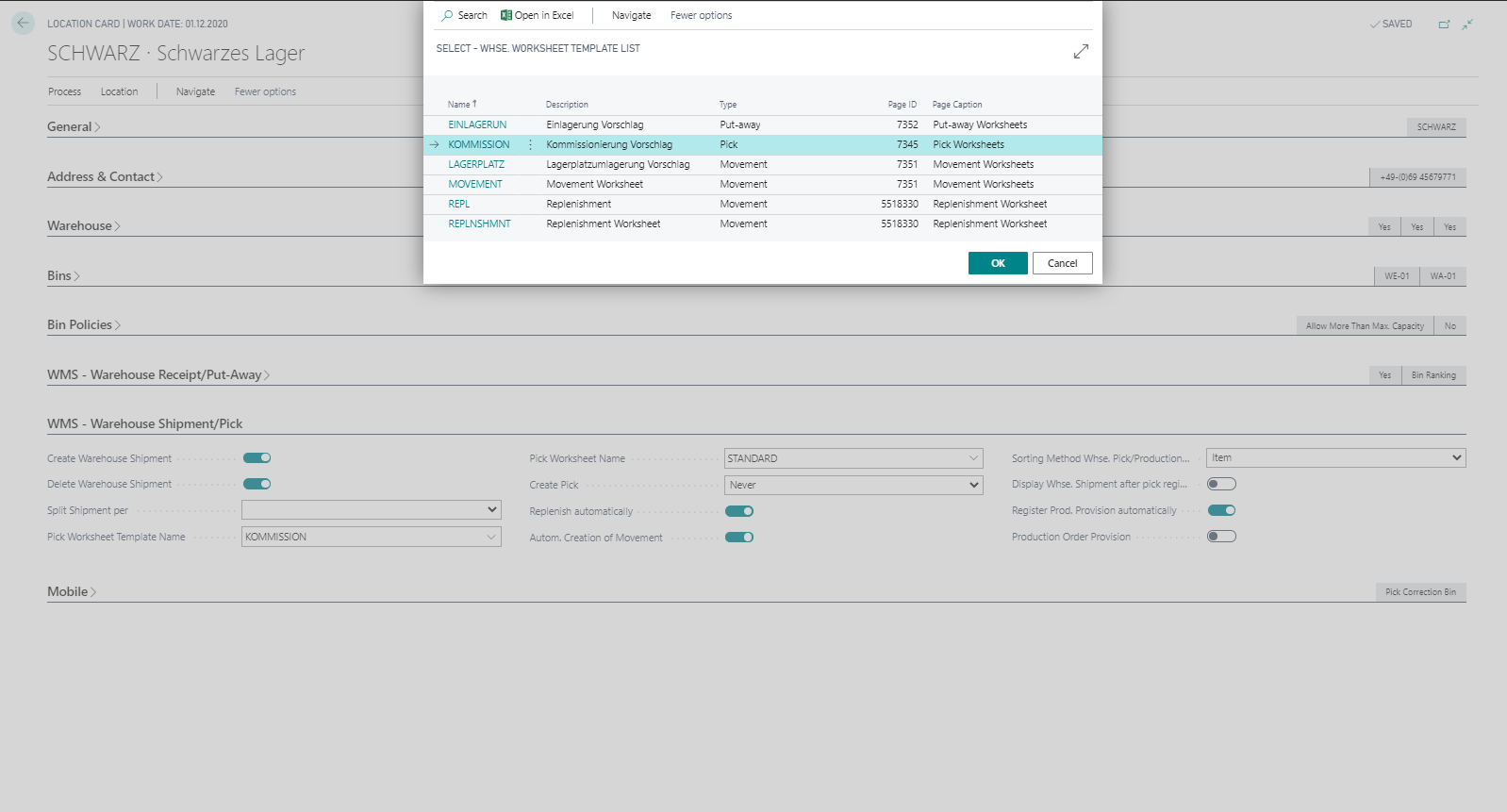The width and height of the screenshot is (1507, 812).
Task: Open Navigate menu on Location Card
Action: click(195, 91)
